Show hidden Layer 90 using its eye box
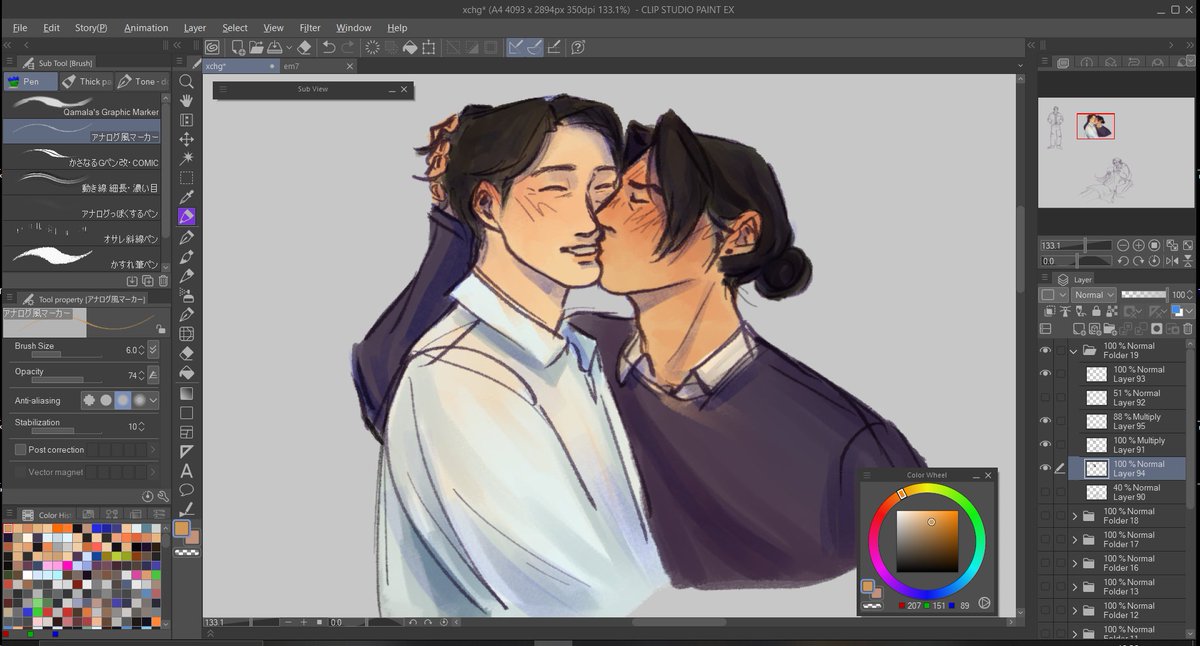The width and height of the screenshot is (1200, 646). [1045, 492]
